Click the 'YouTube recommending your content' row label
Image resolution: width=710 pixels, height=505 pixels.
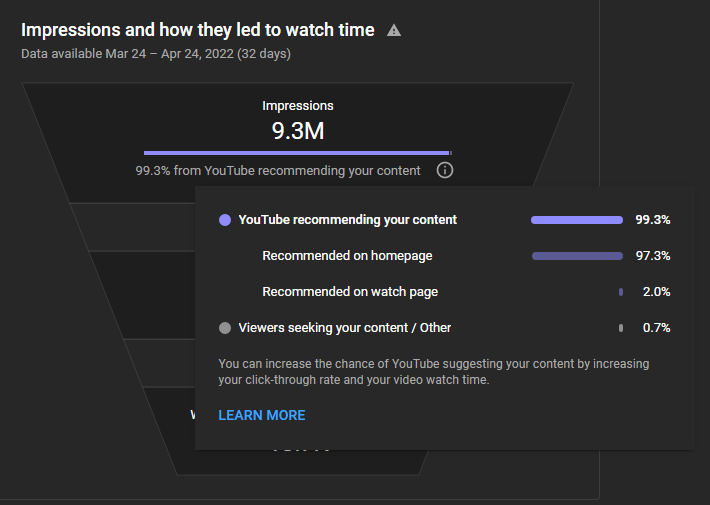(347, 220)
